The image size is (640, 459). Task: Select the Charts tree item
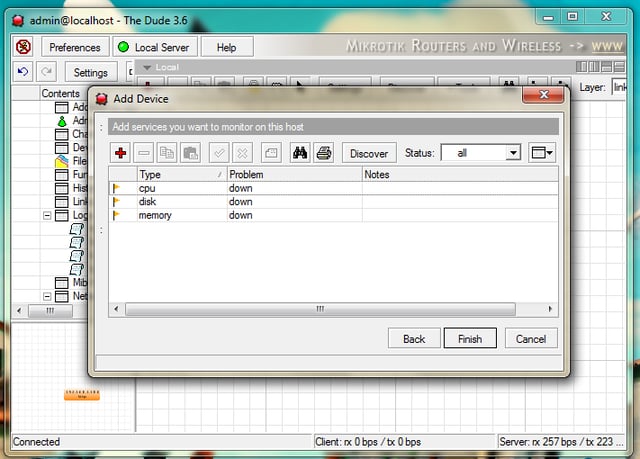72,134
